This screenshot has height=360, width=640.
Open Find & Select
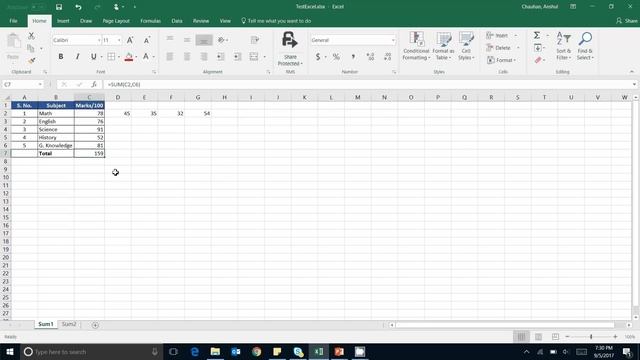[585, 46]
